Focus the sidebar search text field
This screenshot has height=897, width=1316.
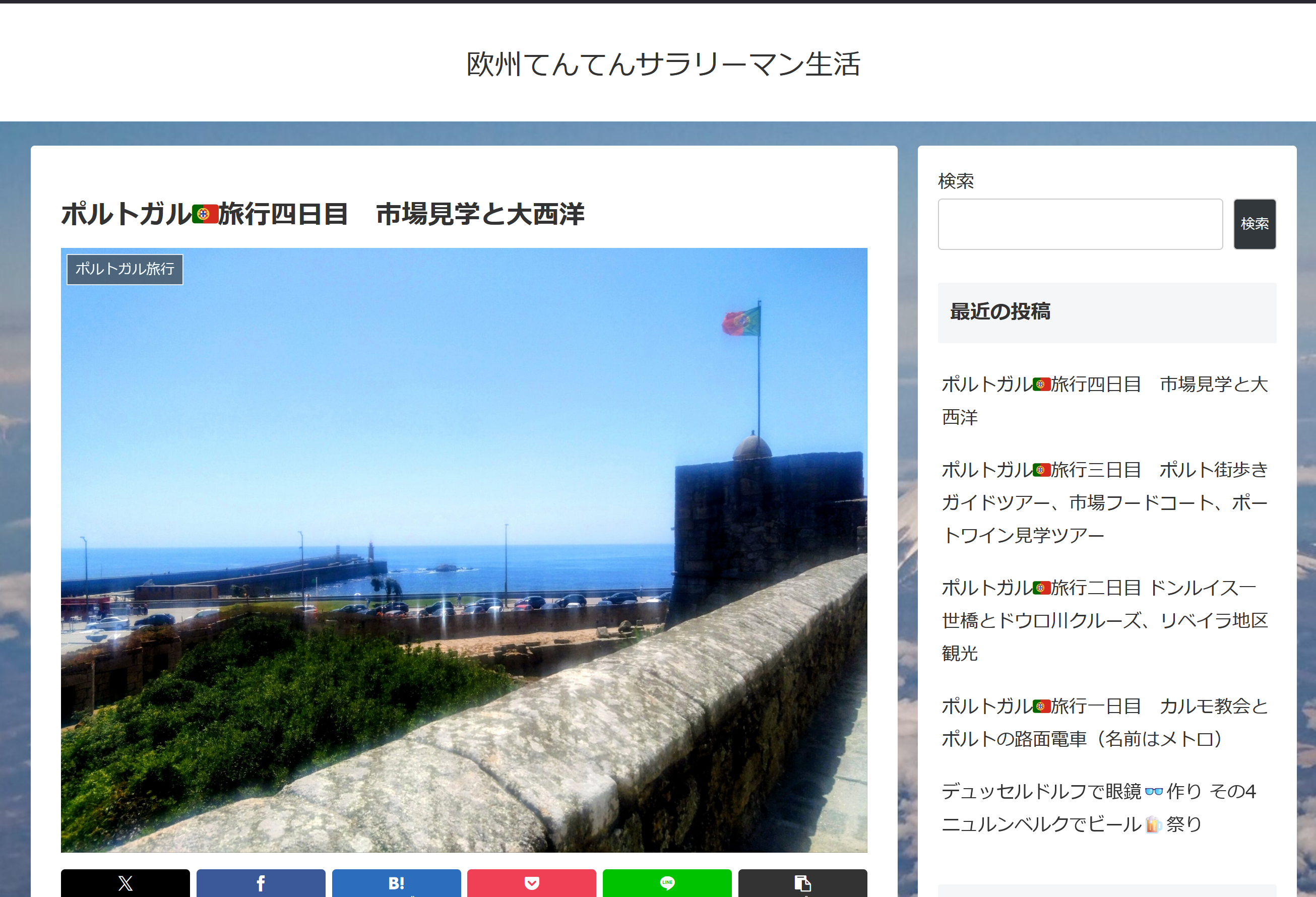pyautogui.click(x=1080, y=224)
